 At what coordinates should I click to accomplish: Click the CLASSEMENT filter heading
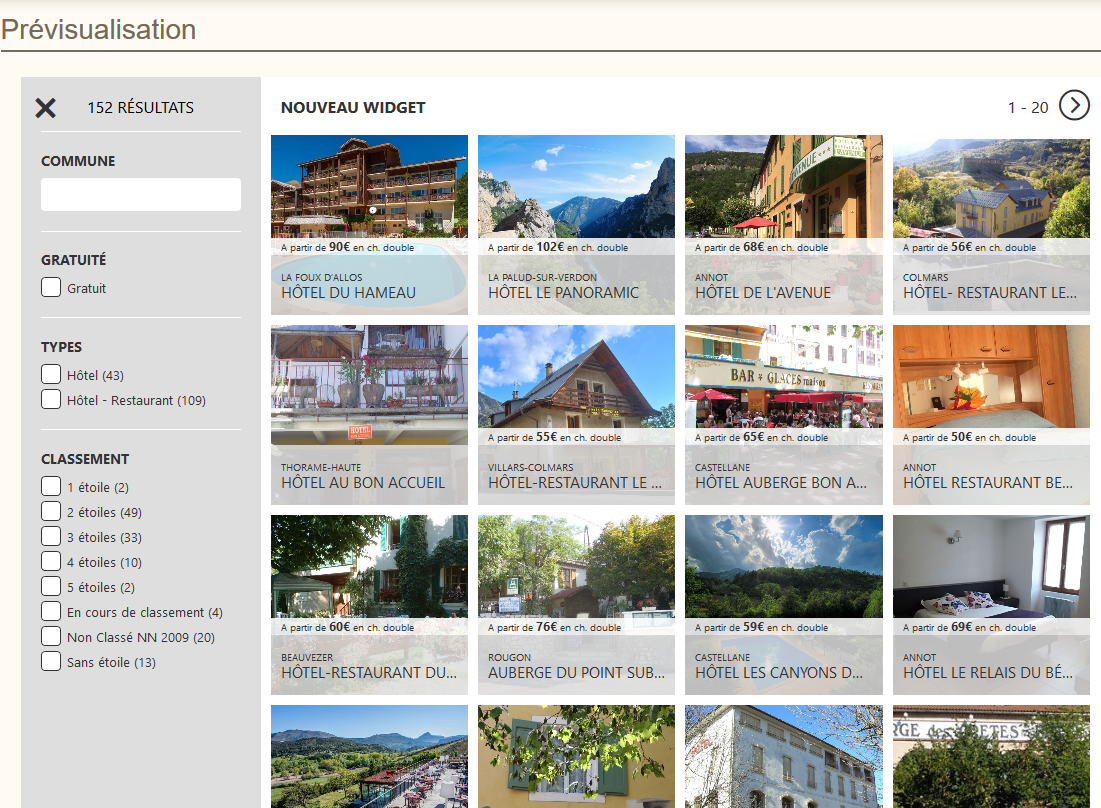(x=85, y=459)
